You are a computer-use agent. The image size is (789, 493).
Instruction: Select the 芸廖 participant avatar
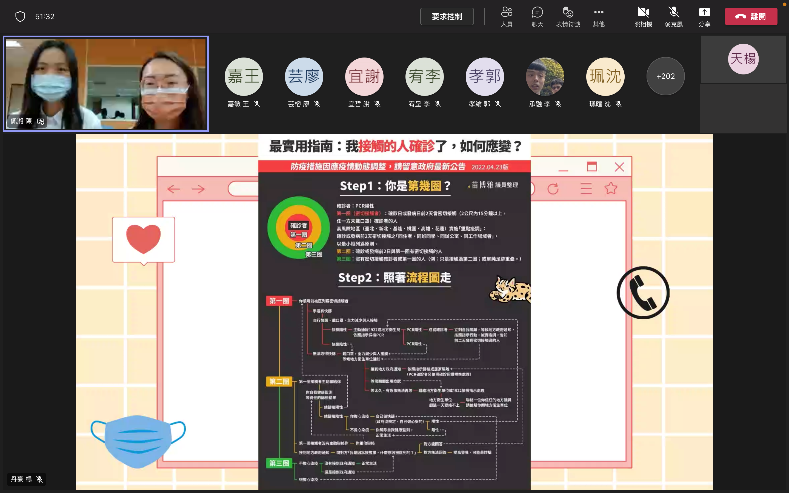tap(303, 76)
